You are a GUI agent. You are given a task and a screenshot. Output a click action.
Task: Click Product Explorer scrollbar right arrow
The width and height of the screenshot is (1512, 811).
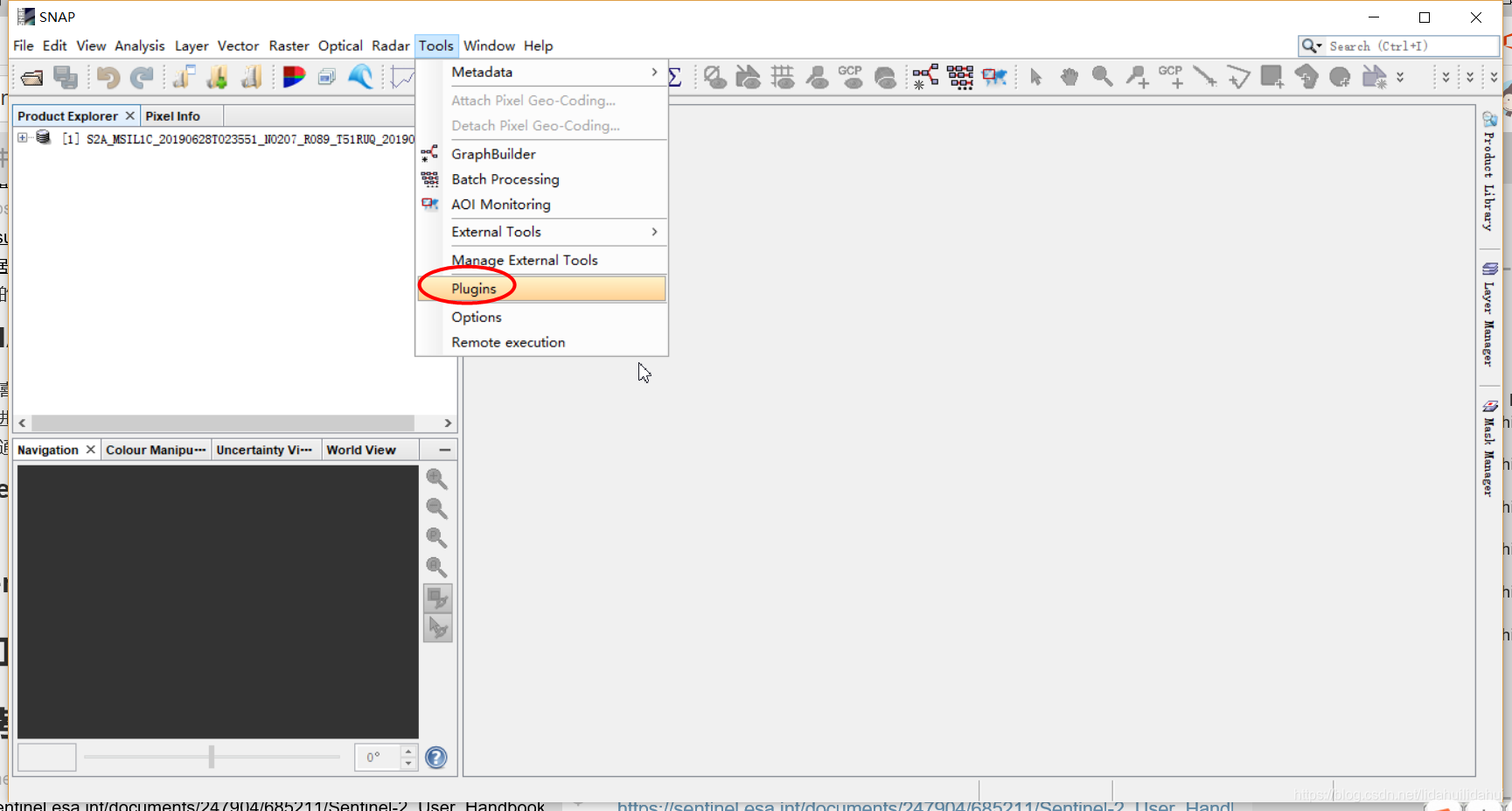point(448,423)
